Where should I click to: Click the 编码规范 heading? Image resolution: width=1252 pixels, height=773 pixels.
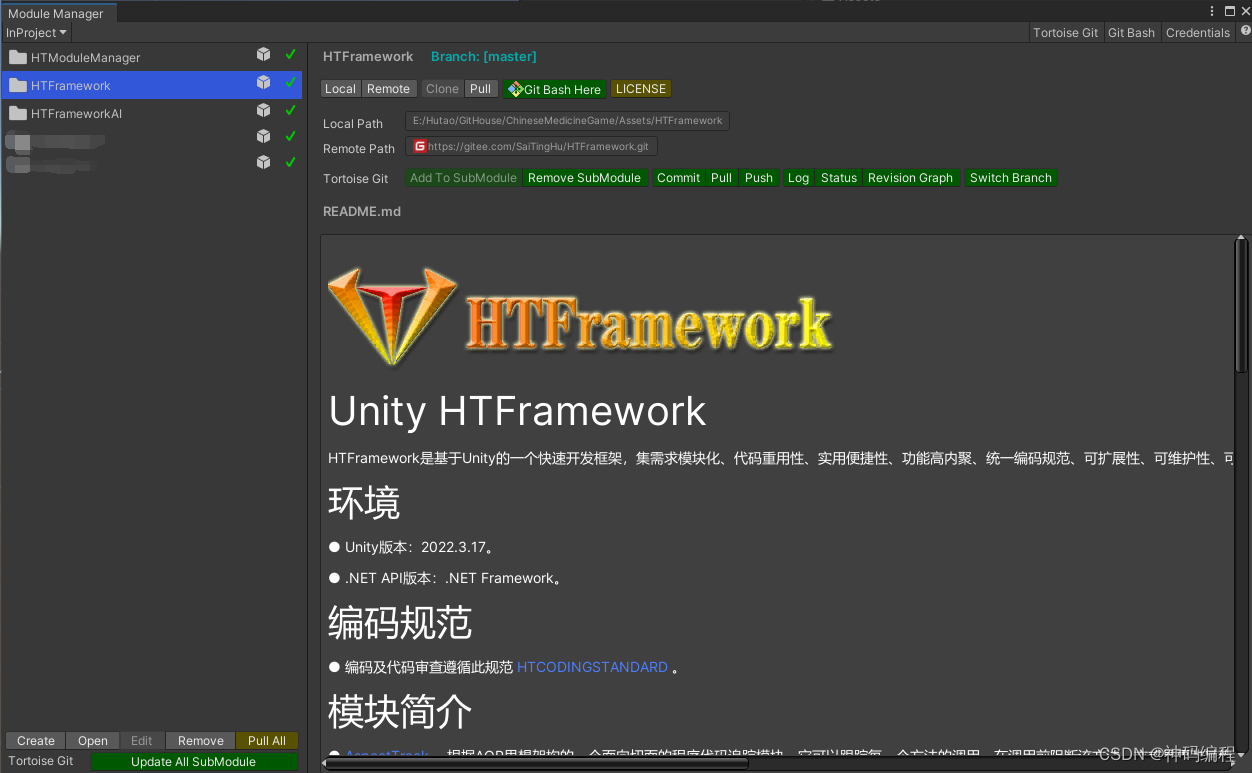(400, 623)
